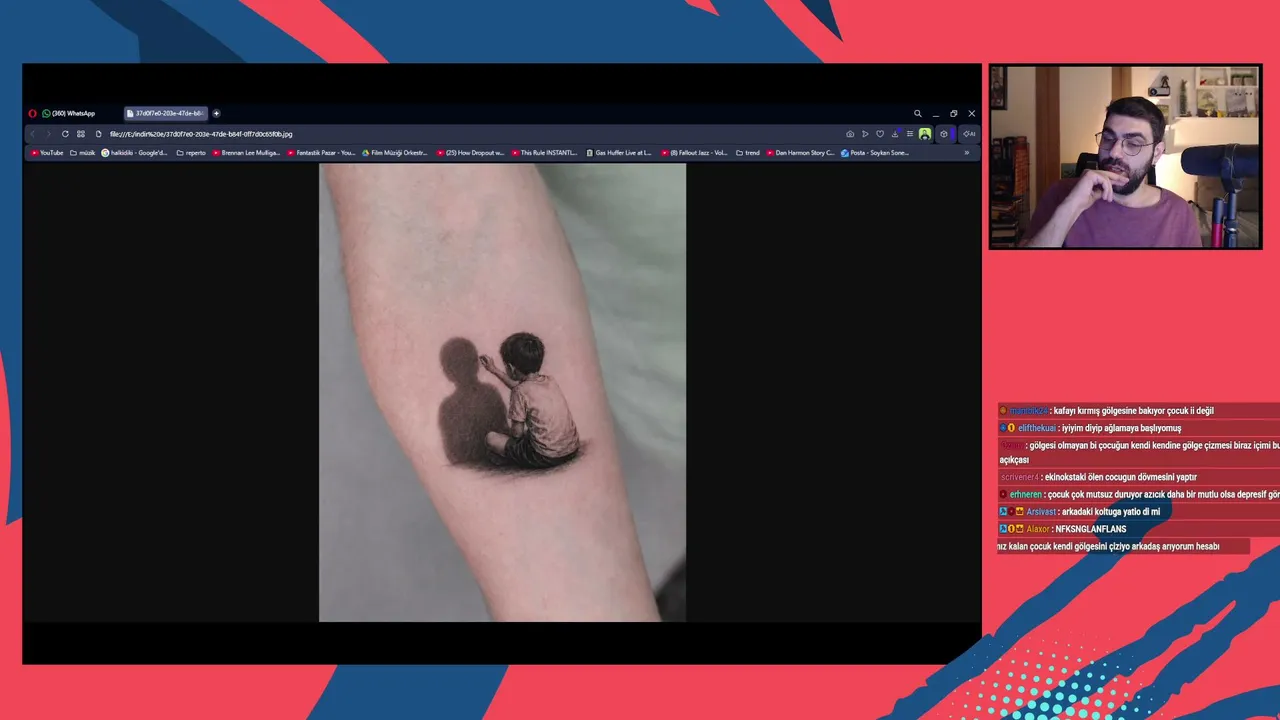This screenshot has height=720, width=1280.
Task: Go back to the previous page
Action: [33, 134]
